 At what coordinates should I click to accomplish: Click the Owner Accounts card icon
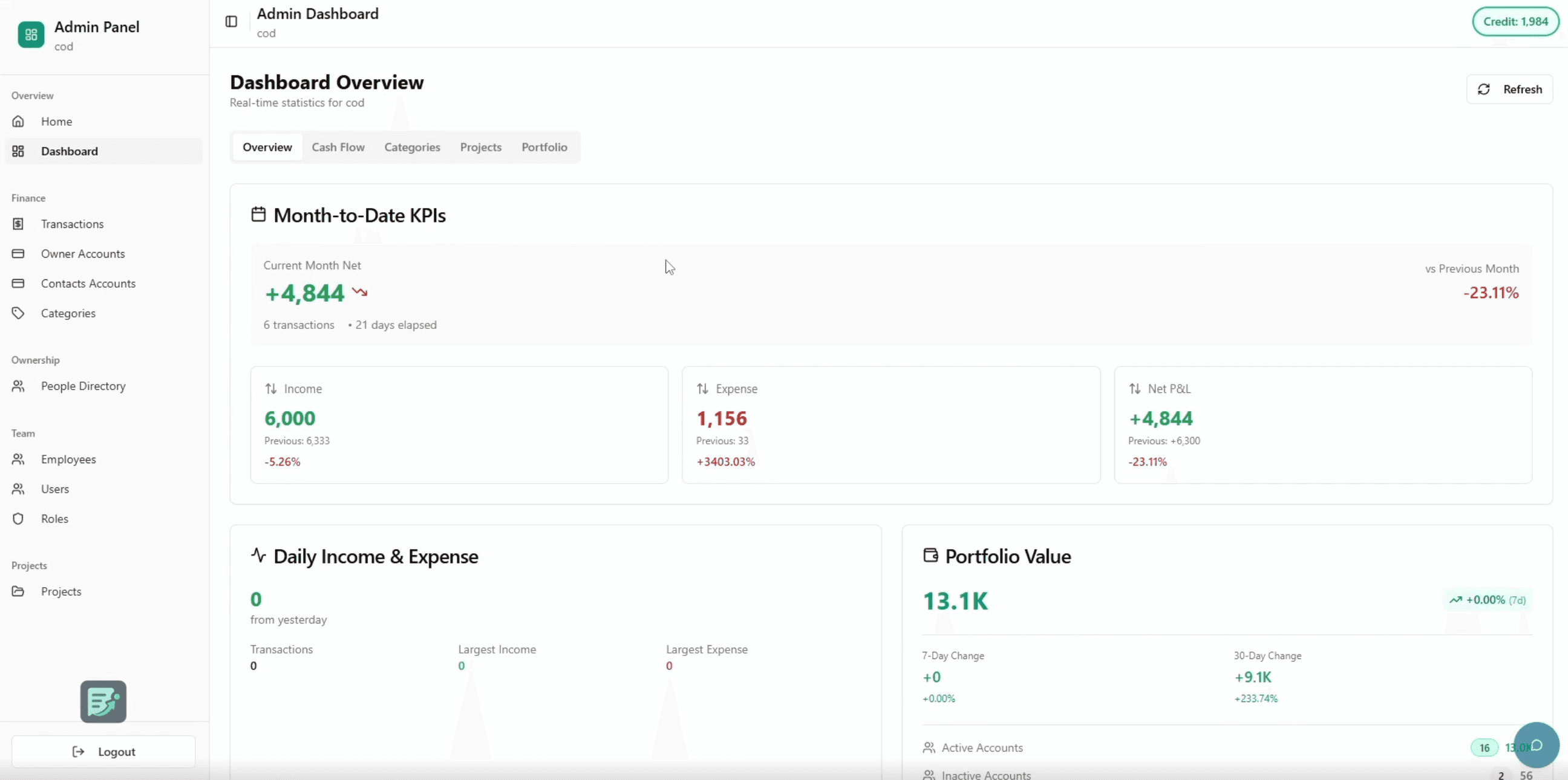18,254
